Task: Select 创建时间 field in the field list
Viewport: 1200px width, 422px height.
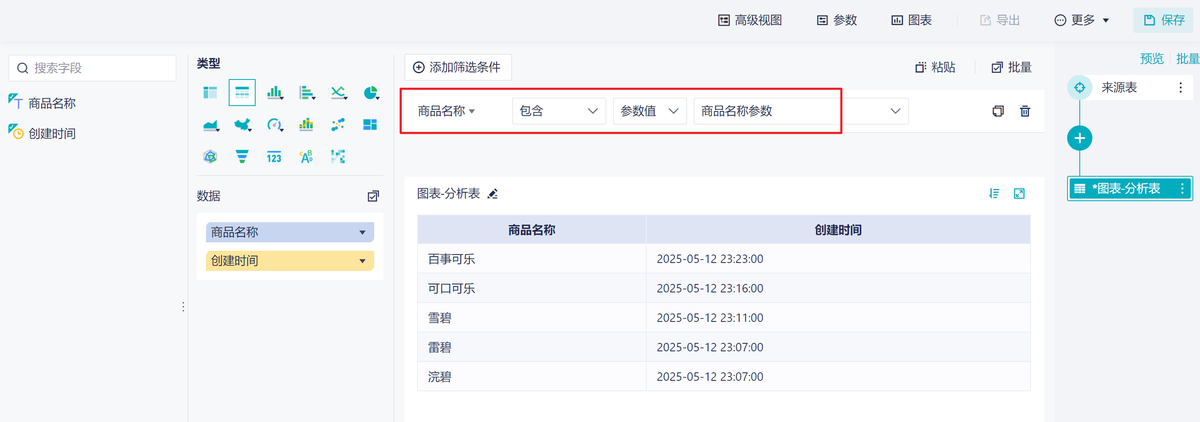Action: tap(52, 133)
